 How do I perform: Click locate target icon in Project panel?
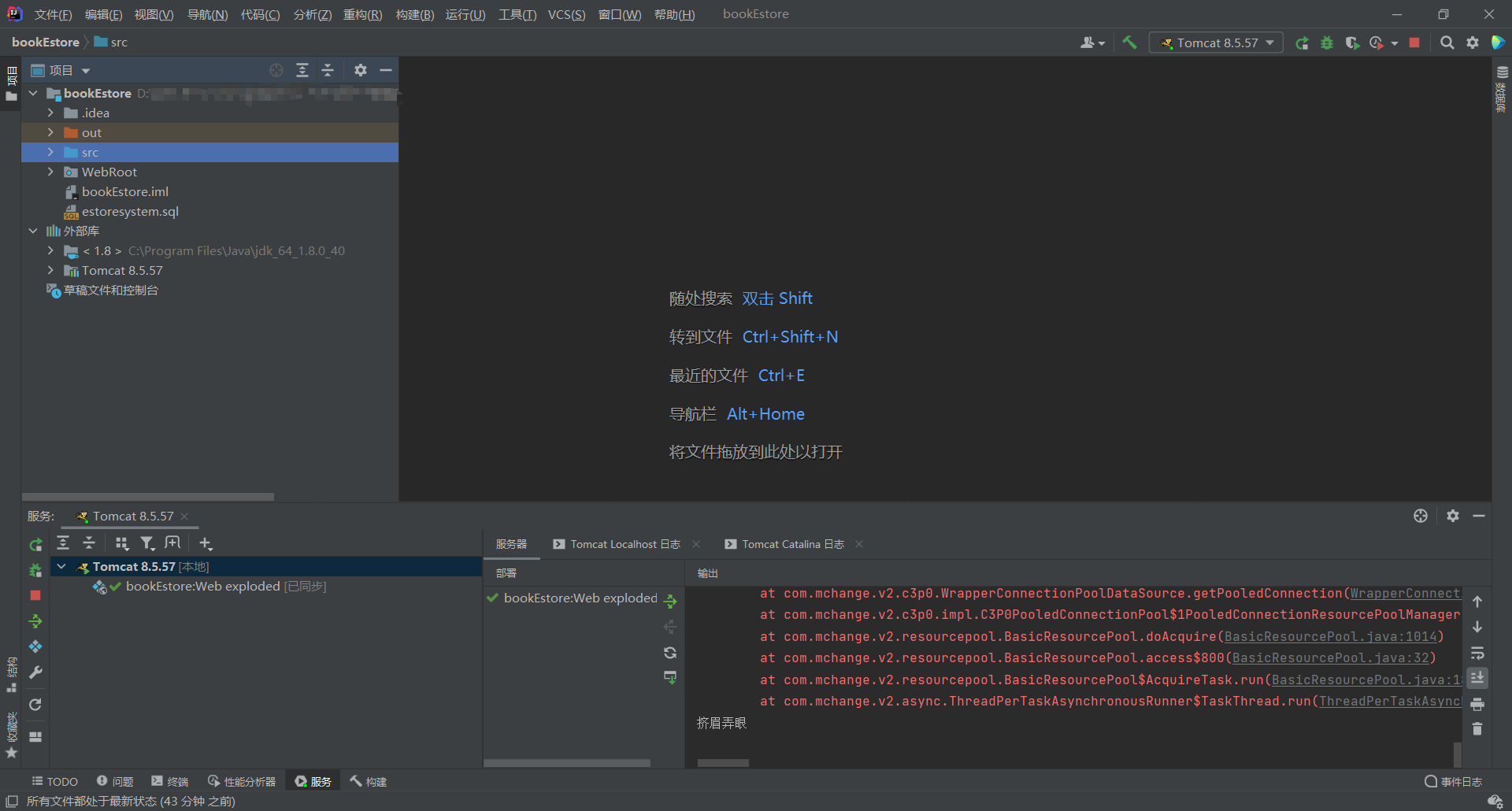point(276,70)
